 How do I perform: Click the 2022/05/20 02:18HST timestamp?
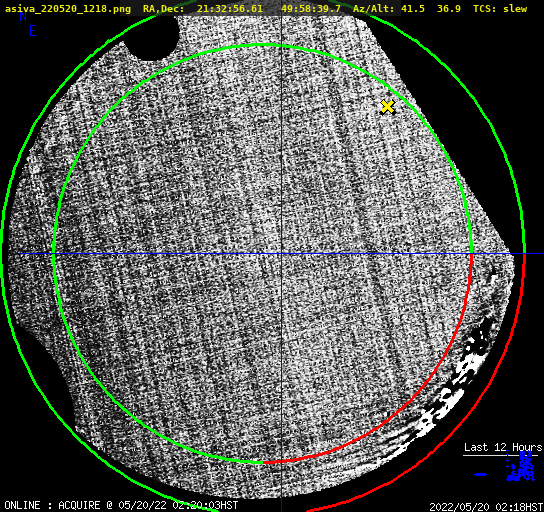pos(486,507)
